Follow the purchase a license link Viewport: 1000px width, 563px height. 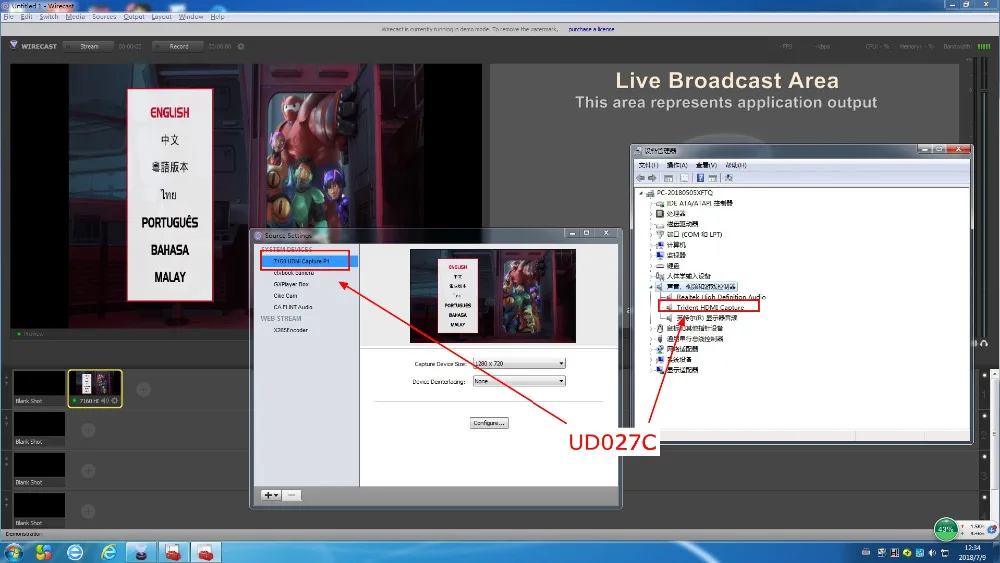pos(591,29)
